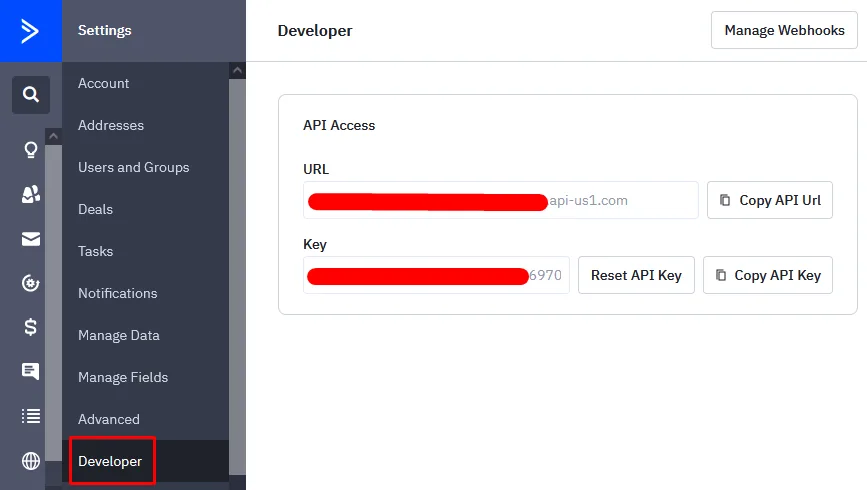Image resolution: width=867 pixels, height=490 pixels.
Task: Open Conversations via the chat bubble icon
Action: 31,371
